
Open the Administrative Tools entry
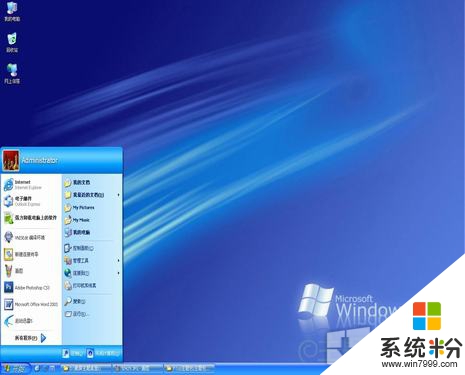click(92, 260)
